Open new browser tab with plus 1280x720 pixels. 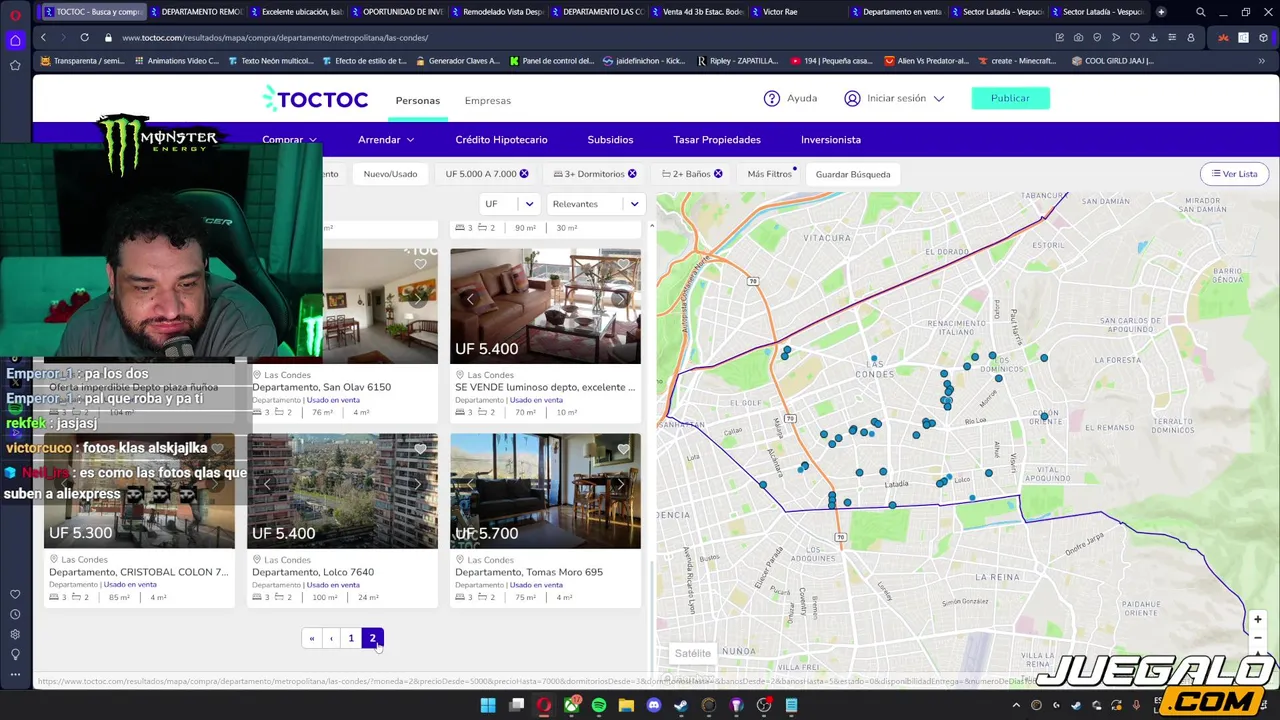coord(1161,12)
